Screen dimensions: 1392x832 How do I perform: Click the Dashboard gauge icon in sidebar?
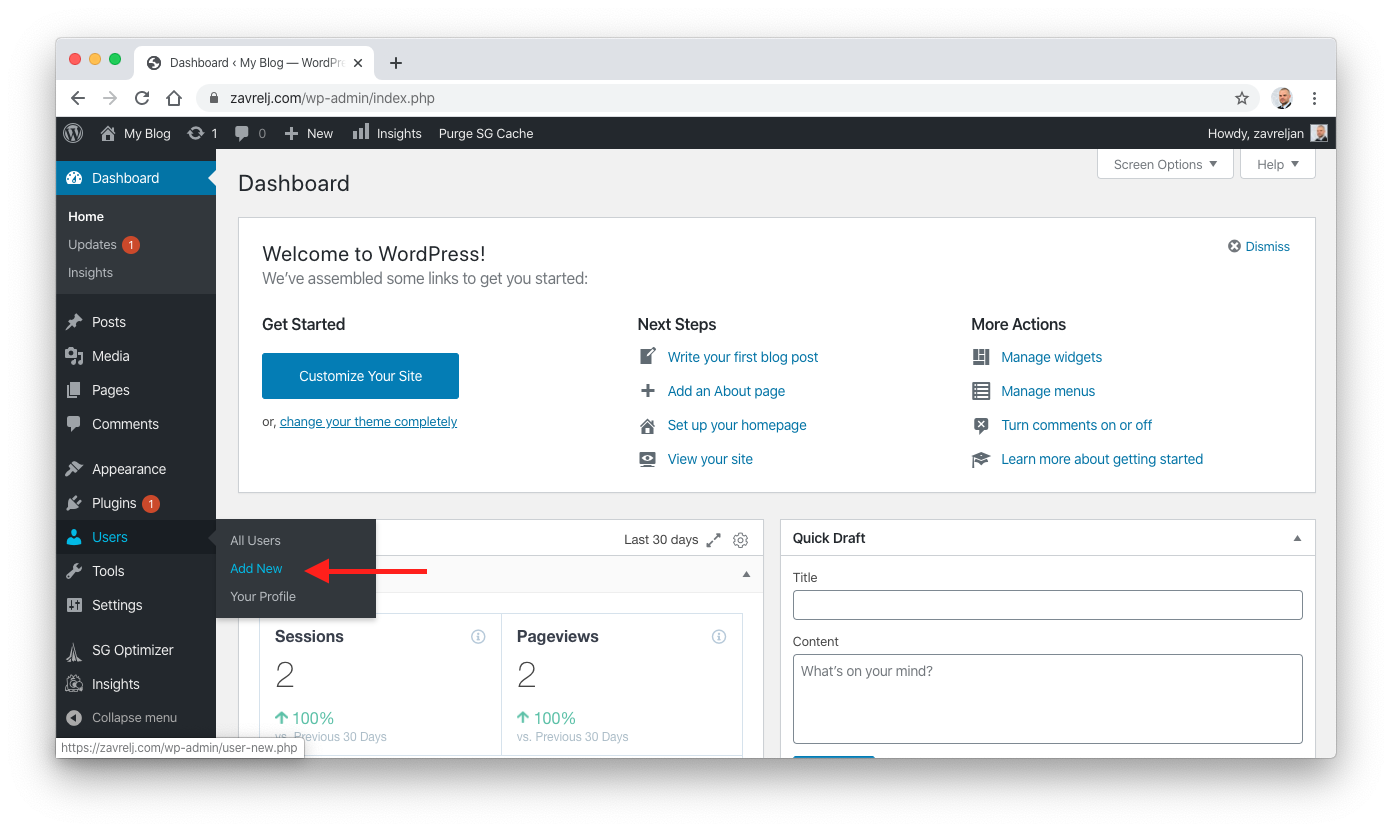coord(74,178)
